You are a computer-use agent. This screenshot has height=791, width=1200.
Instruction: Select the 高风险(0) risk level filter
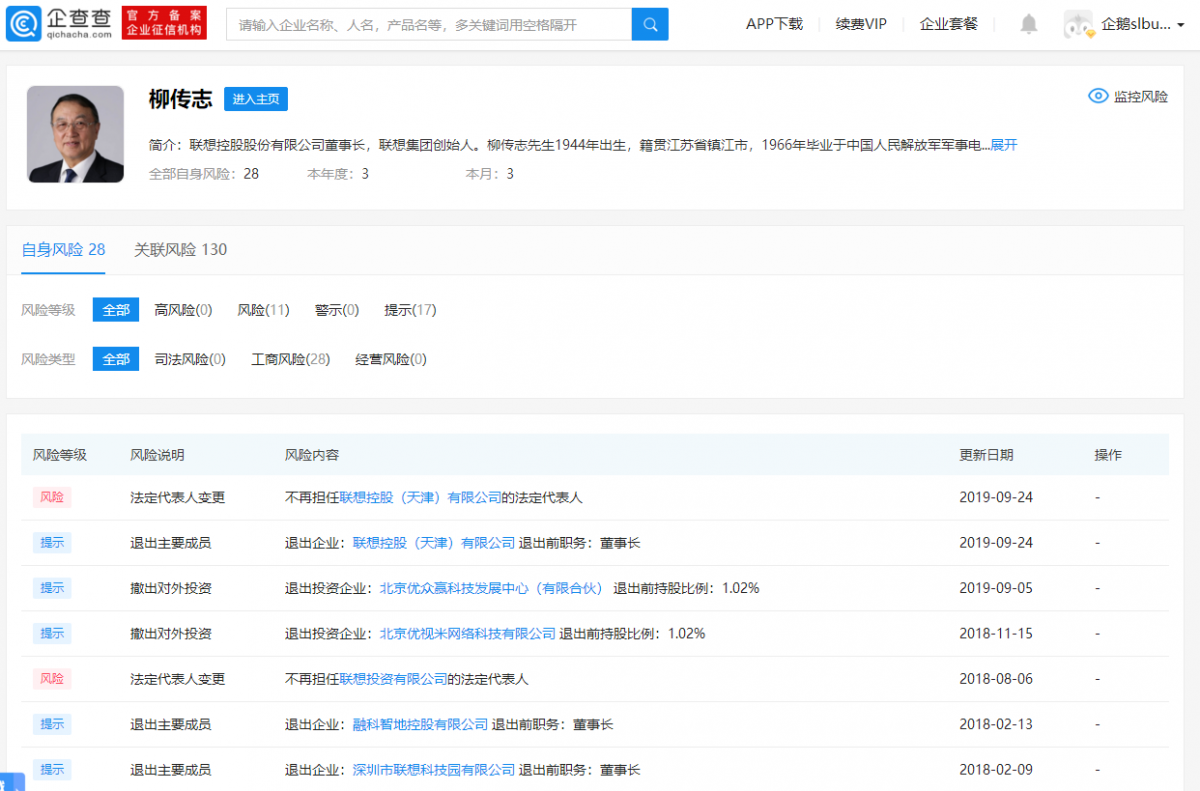coord(183,310)
